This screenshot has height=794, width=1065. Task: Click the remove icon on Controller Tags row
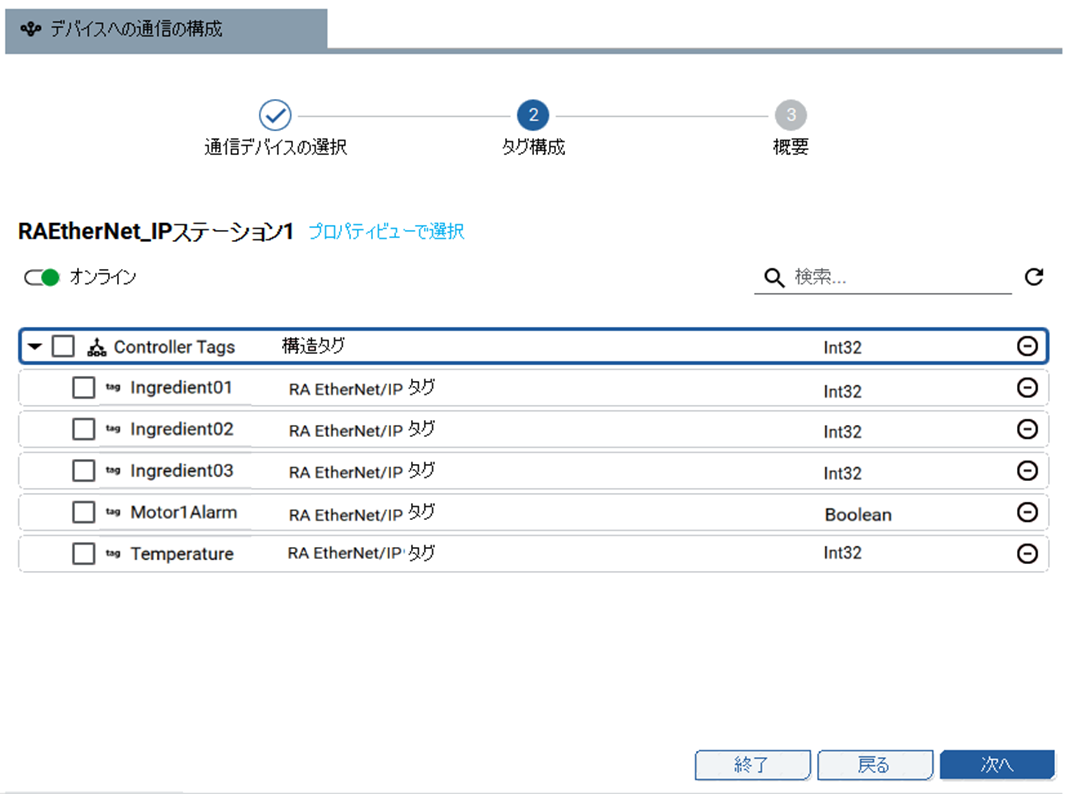coord(1026,346)
